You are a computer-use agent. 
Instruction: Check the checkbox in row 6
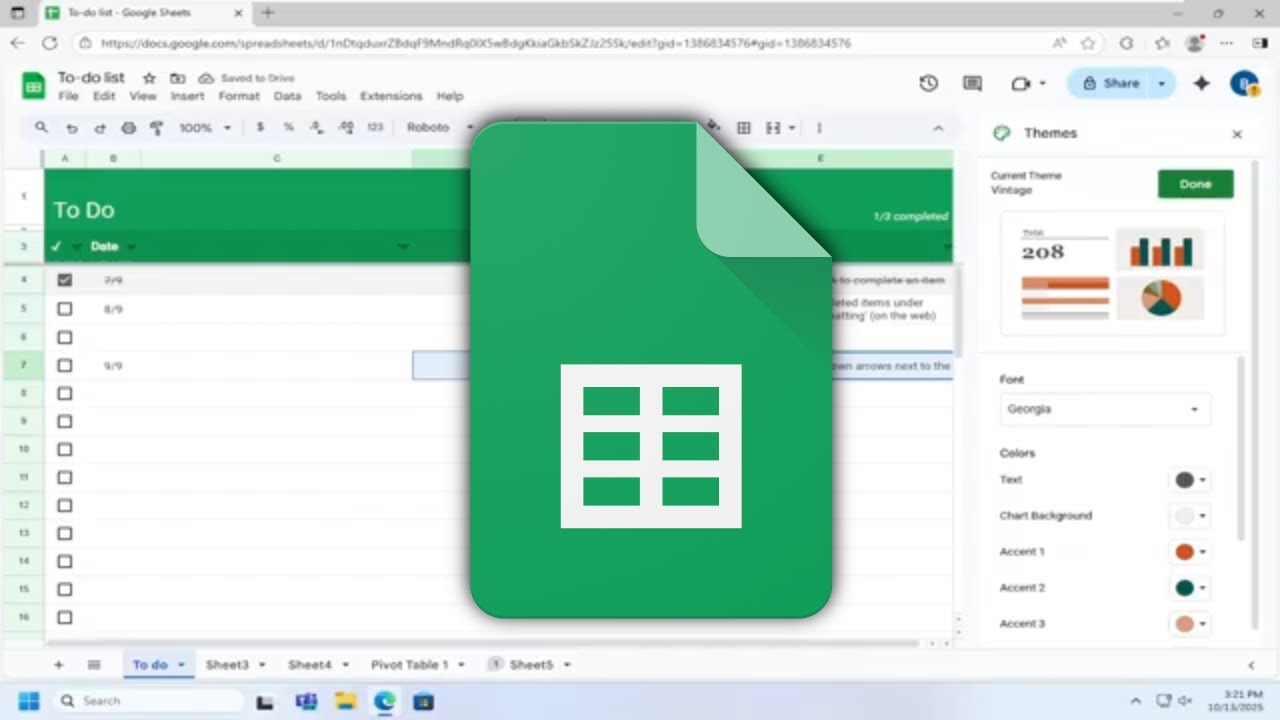[x=65, y=337]
